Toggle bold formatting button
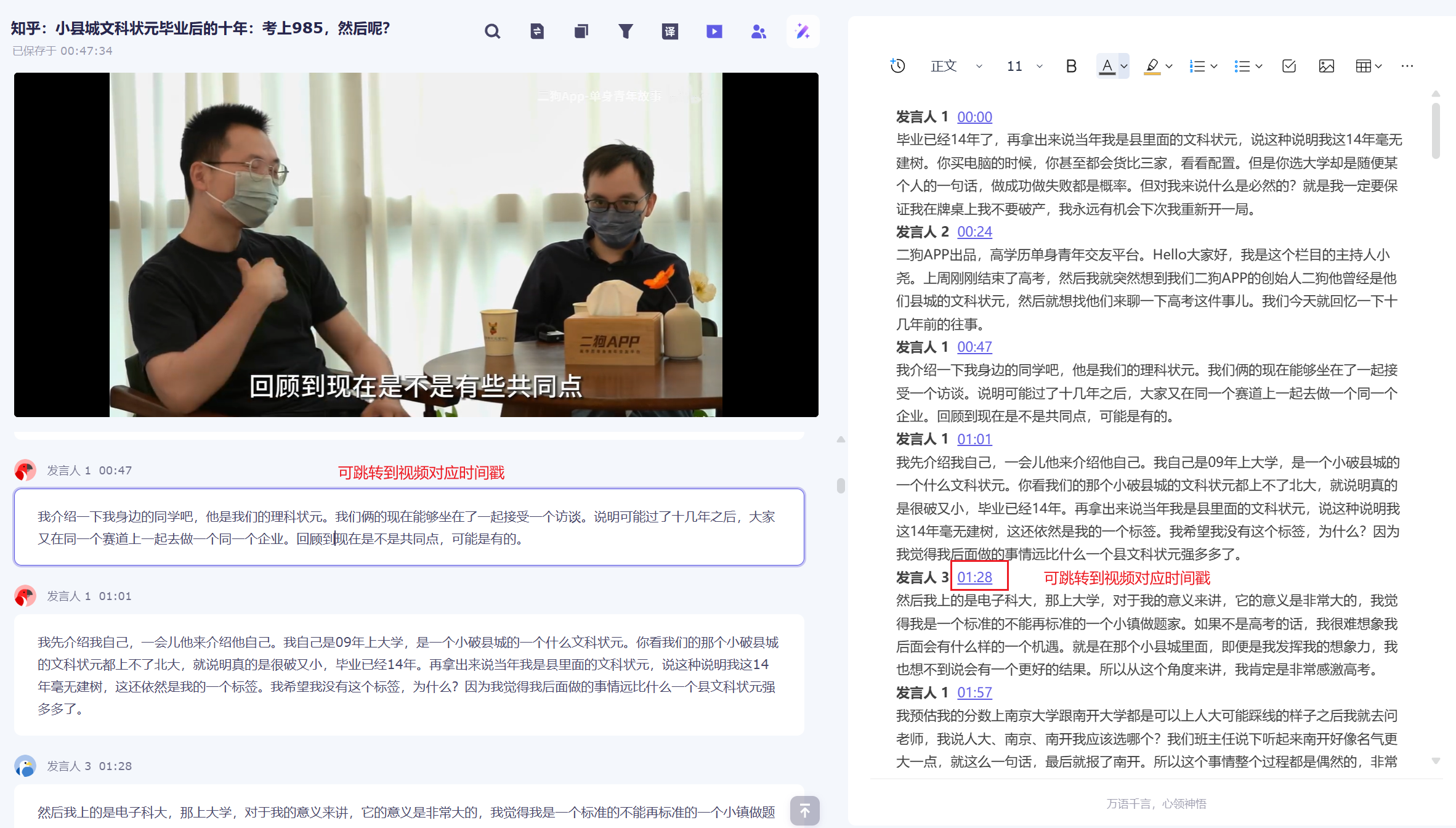Image resolution: width=1456 pixels, height=828 pixels. click(1071, 66)
